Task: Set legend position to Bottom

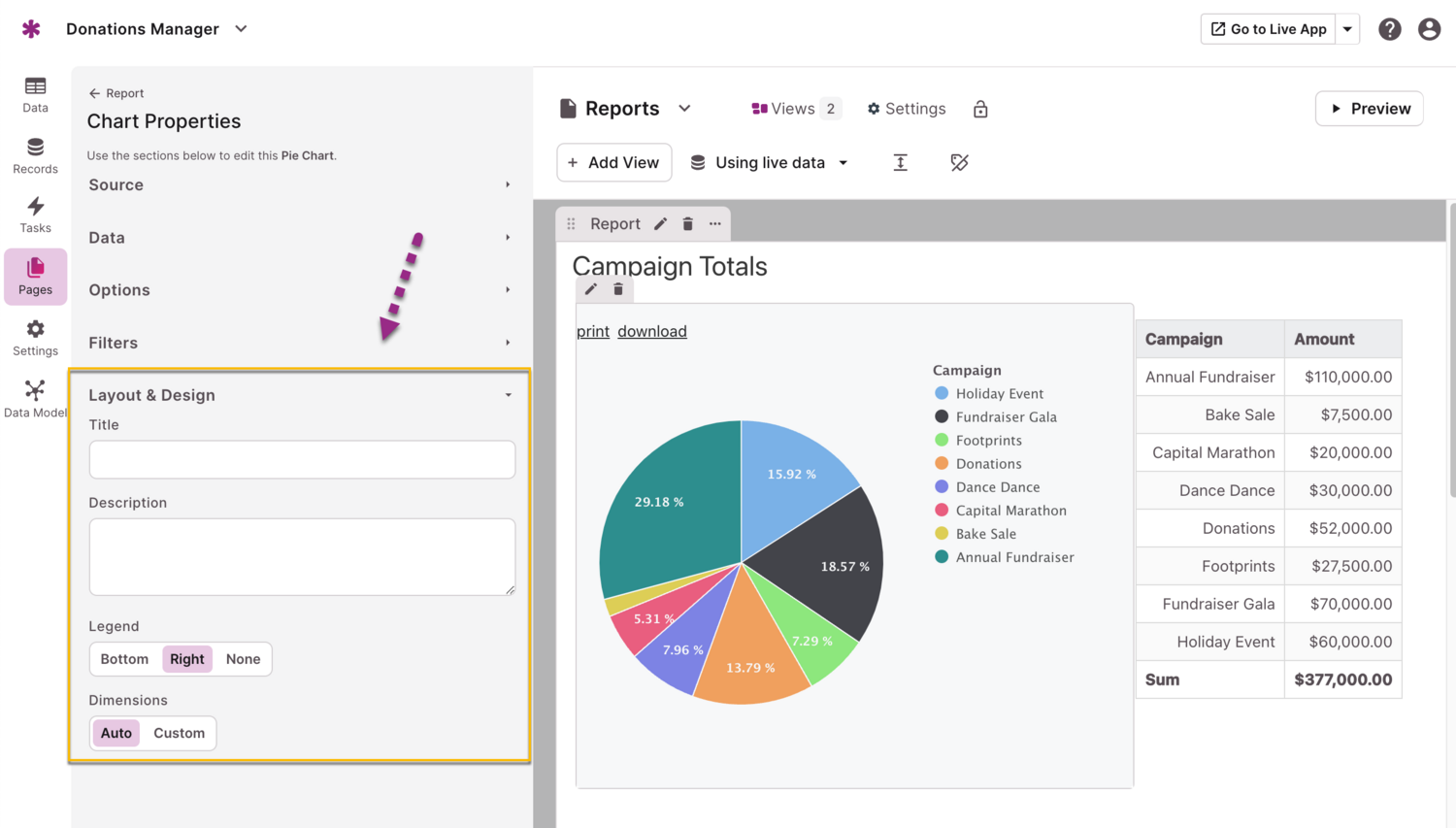Action: [124, 659]
